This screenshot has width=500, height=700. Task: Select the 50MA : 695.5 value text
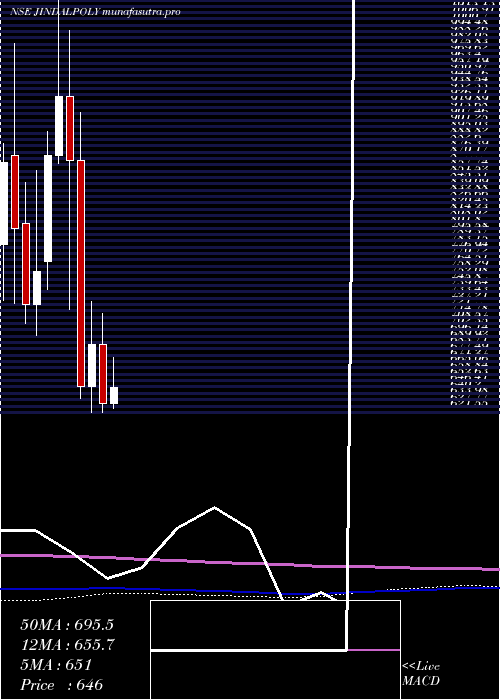click(x=67, y=625)
